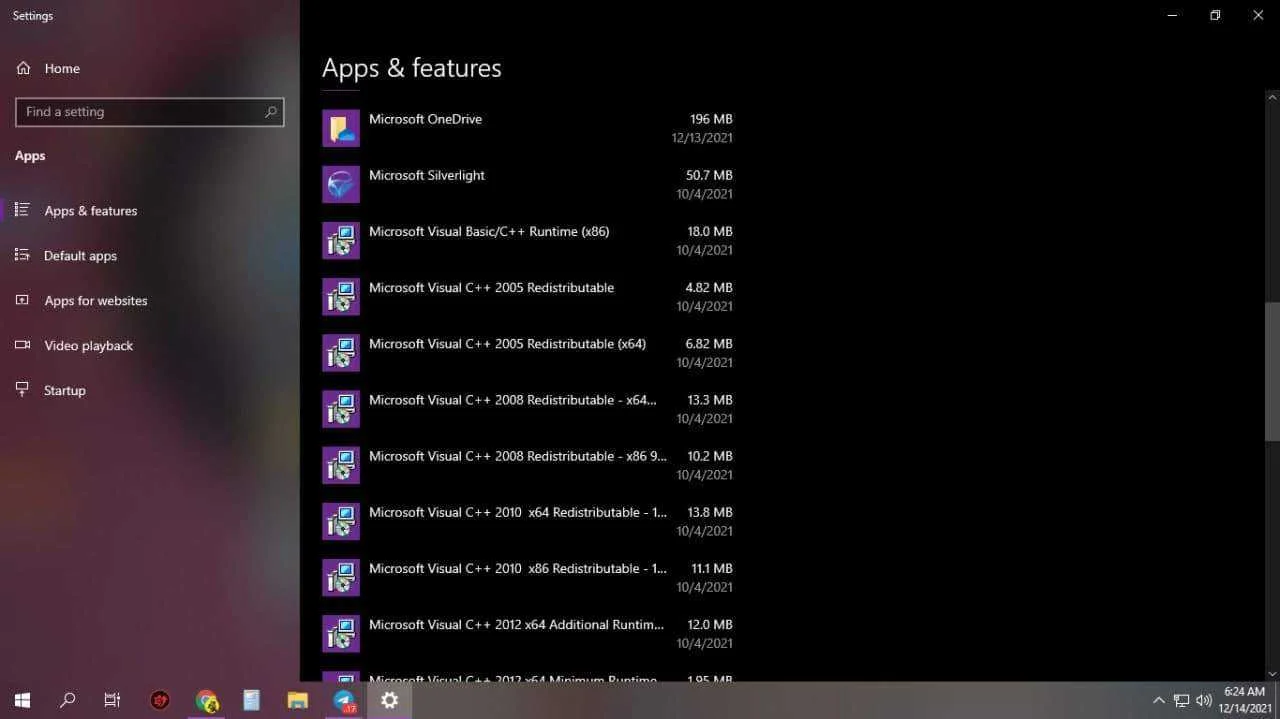Image resolution: width=1280 pixels, height=719 pixels.
Task: Open the volume tray icon
Action: 1204,700
